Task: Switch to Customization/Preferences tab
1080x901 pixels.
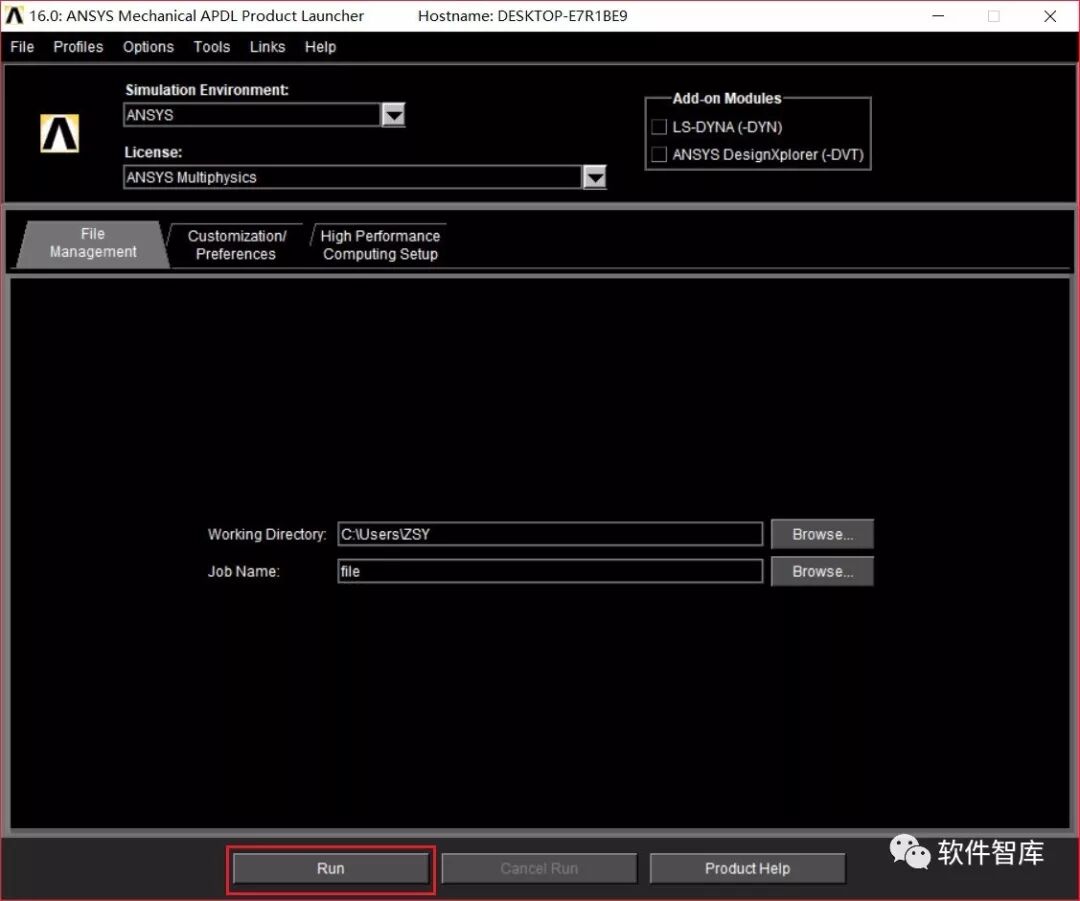Action: pos(236,245)
